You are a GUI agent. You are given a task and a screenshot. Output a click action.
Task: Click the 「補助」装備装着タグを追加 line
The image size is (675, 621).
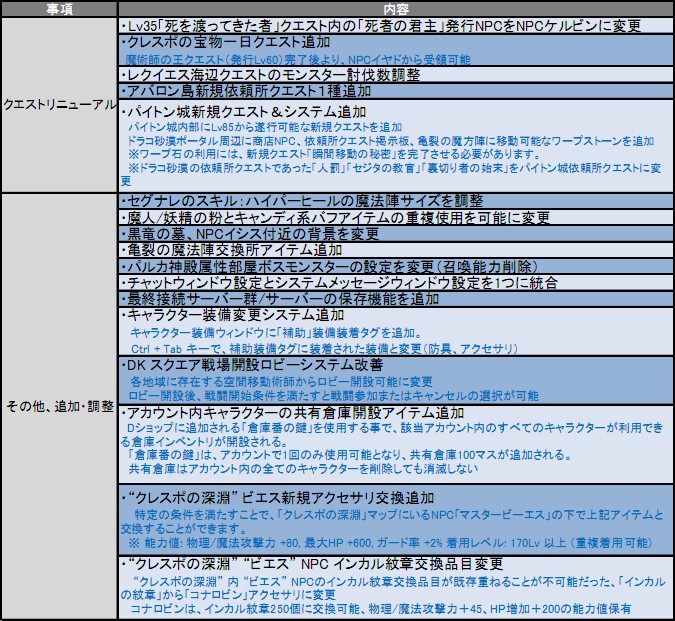point(276,333)
